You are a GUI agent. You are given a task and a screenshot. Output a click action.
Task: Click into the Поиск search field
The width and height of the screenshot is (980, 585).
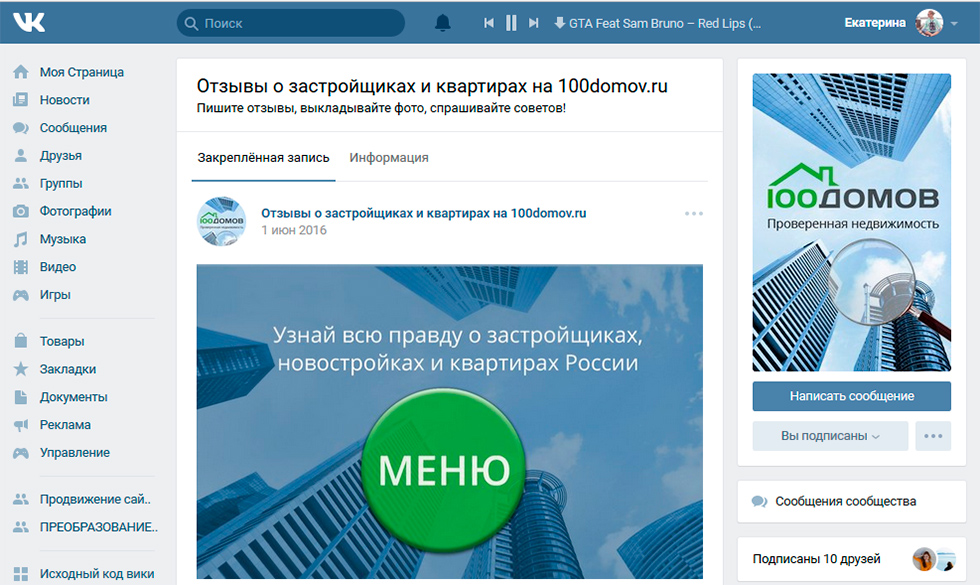(x=291, y=23)
